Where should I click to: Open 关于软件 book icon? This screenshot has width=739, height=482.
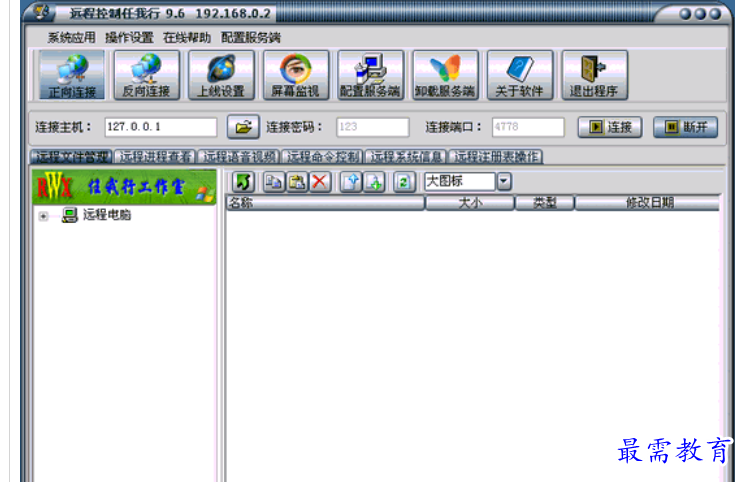tap(520, 75)
